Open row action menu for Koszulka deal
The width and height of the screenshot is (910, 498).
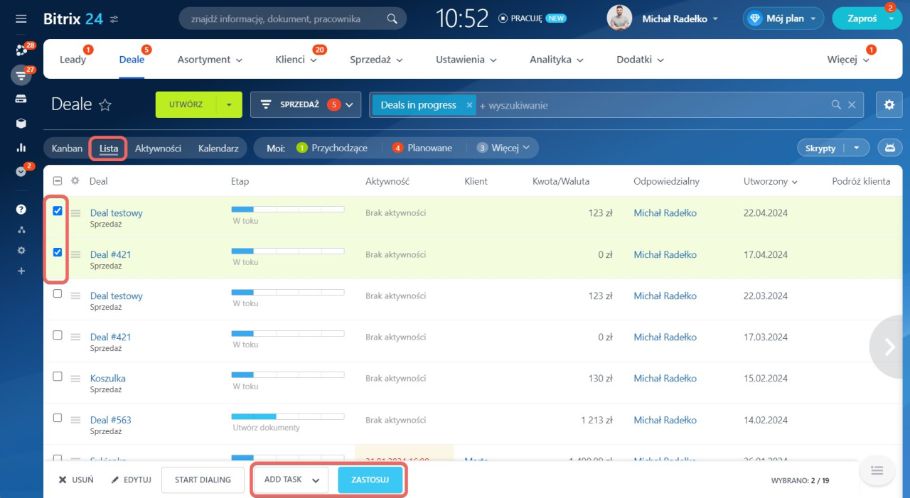tap(75, 378)
